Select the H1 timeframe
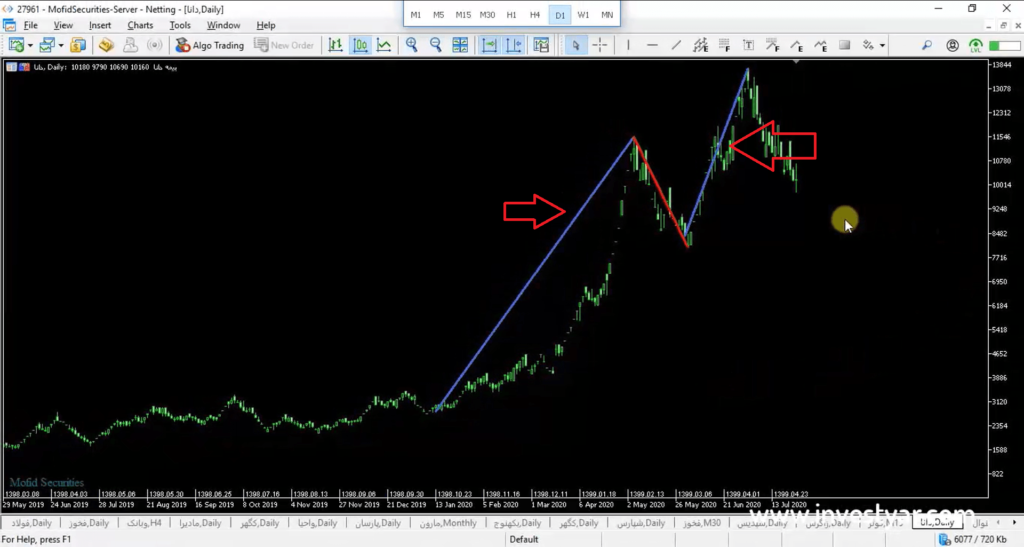The image size is (1024, 547). [x=511, y=14]
